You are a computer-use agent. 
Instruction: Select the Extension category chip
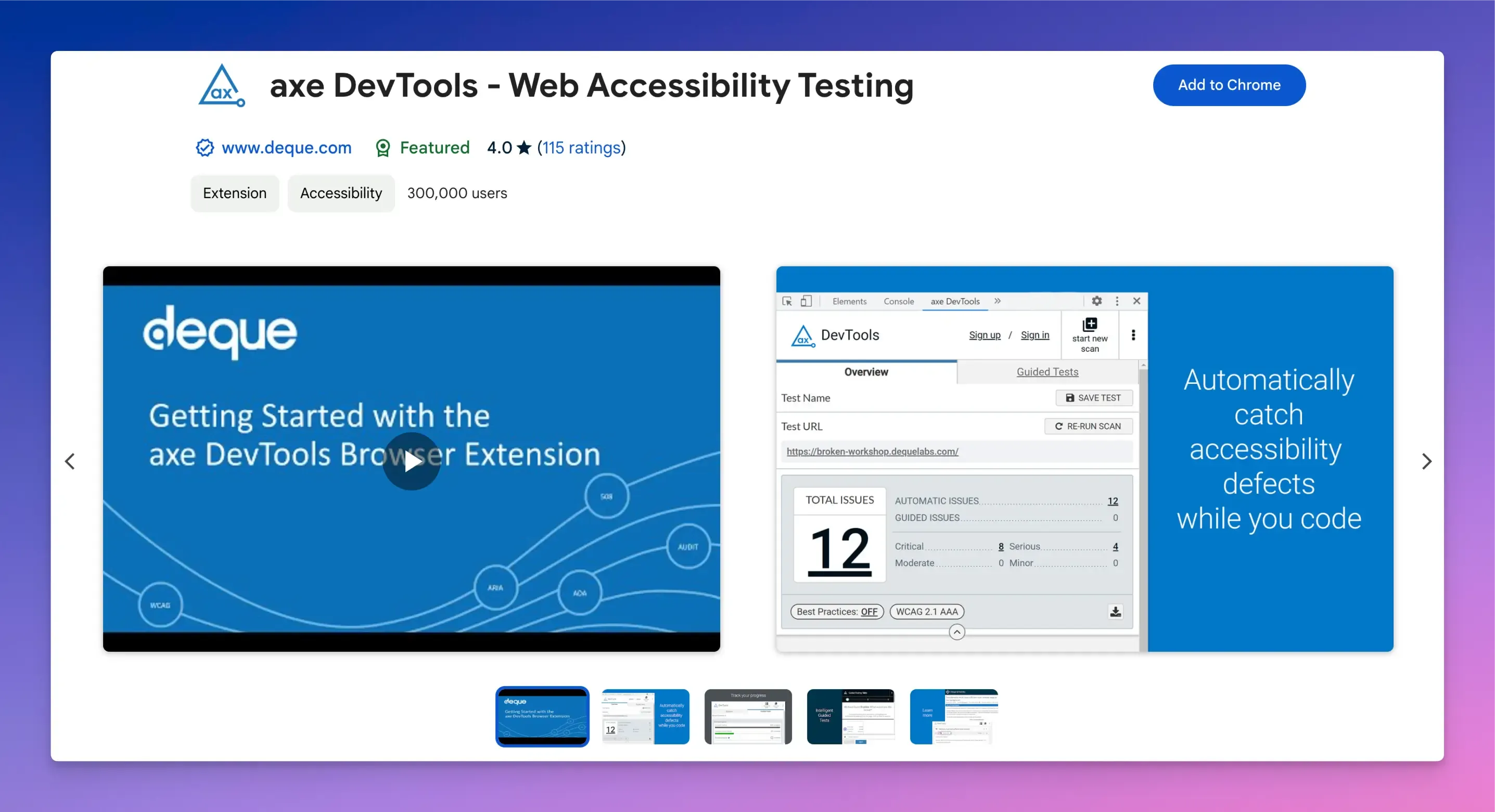(235, 193)
